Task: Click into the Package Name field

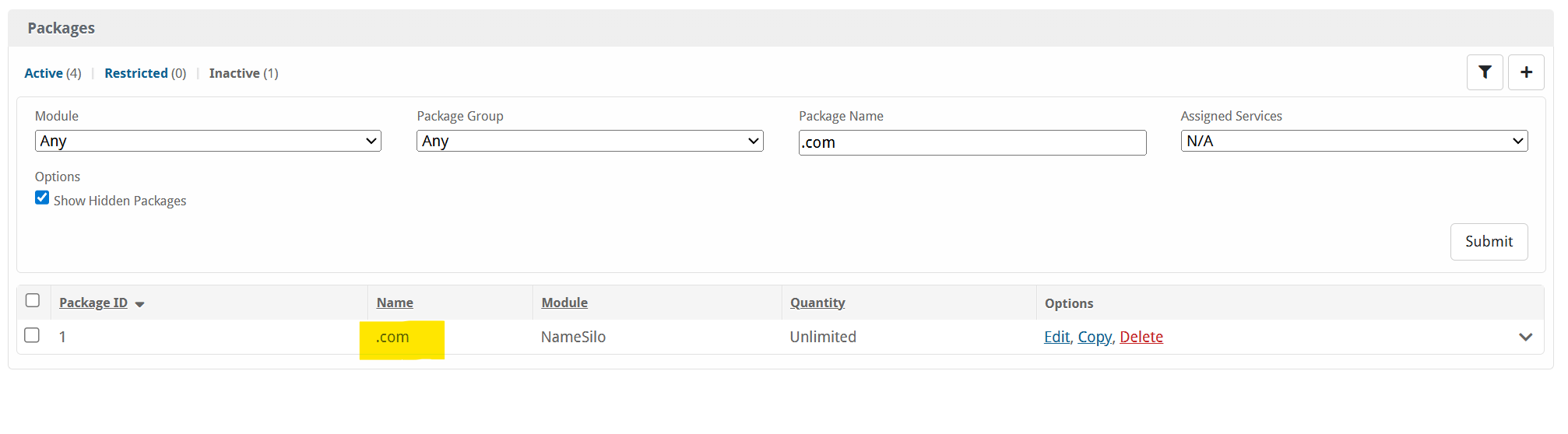Action: [972, 142]
